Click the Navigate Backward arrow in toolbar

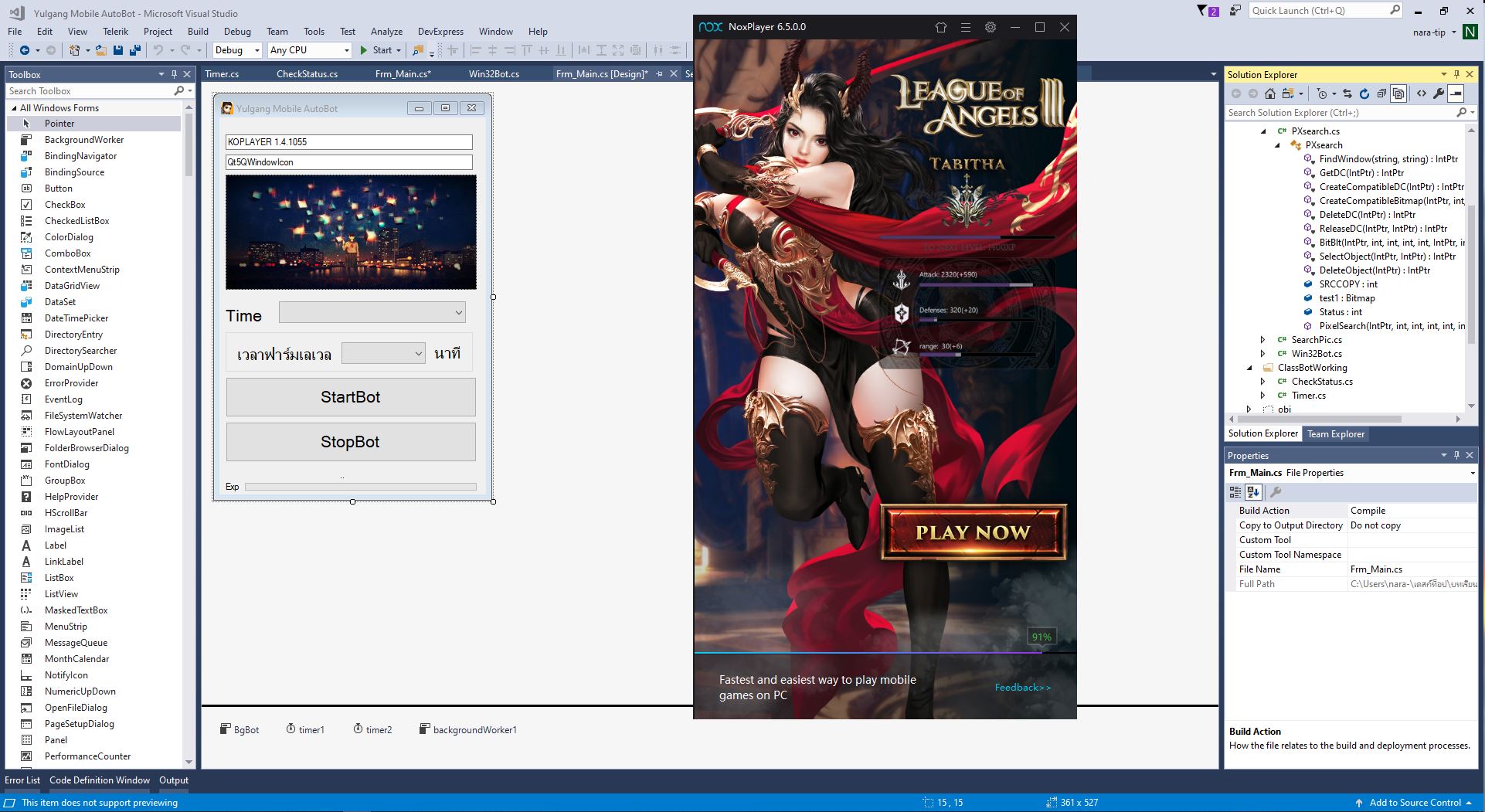(x=25, y=50)
